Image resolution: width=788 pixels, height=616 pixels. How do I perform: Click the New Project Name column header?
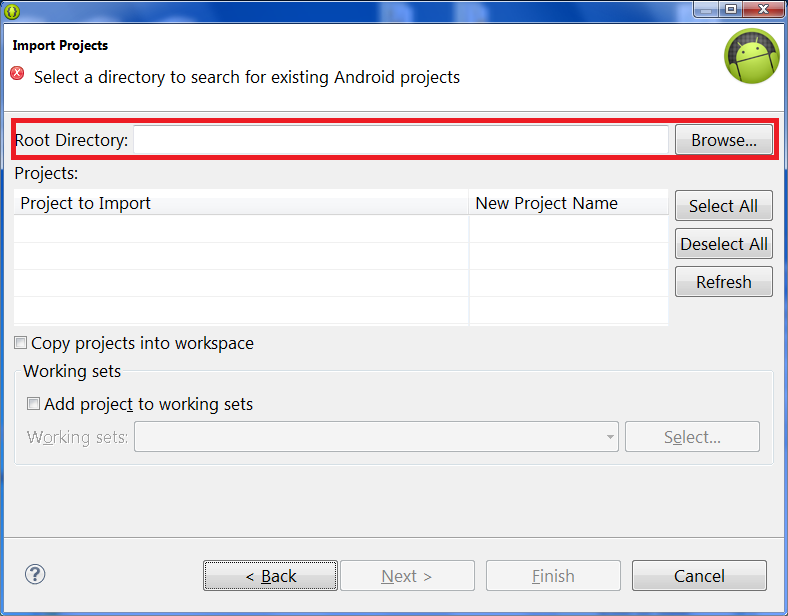point(568,203)
